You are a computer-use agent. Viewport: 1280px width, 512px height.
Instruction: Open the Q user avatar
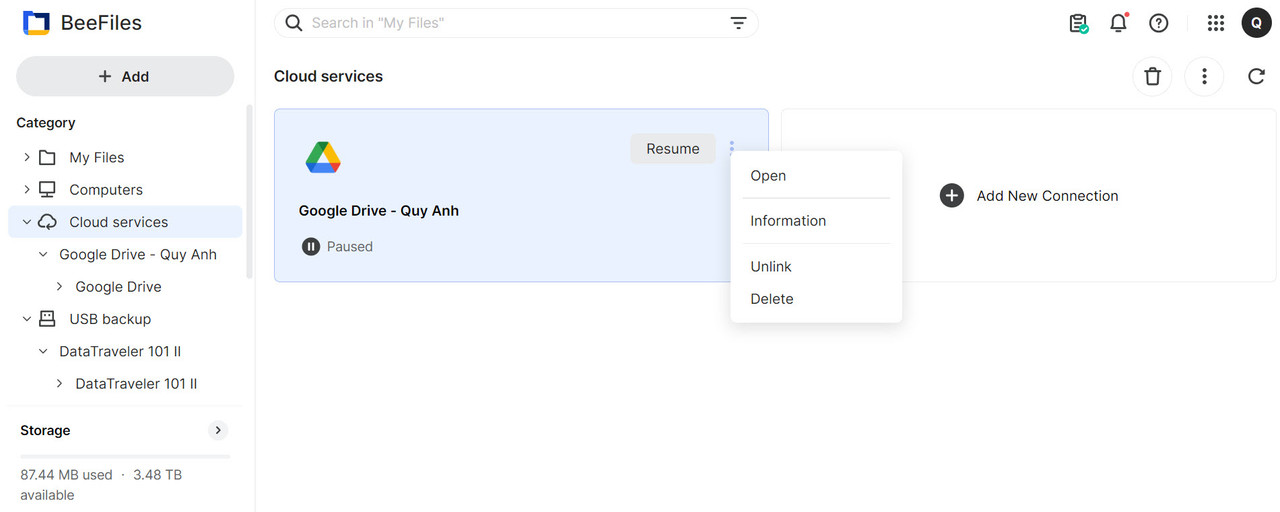[x=1256, y=23]
